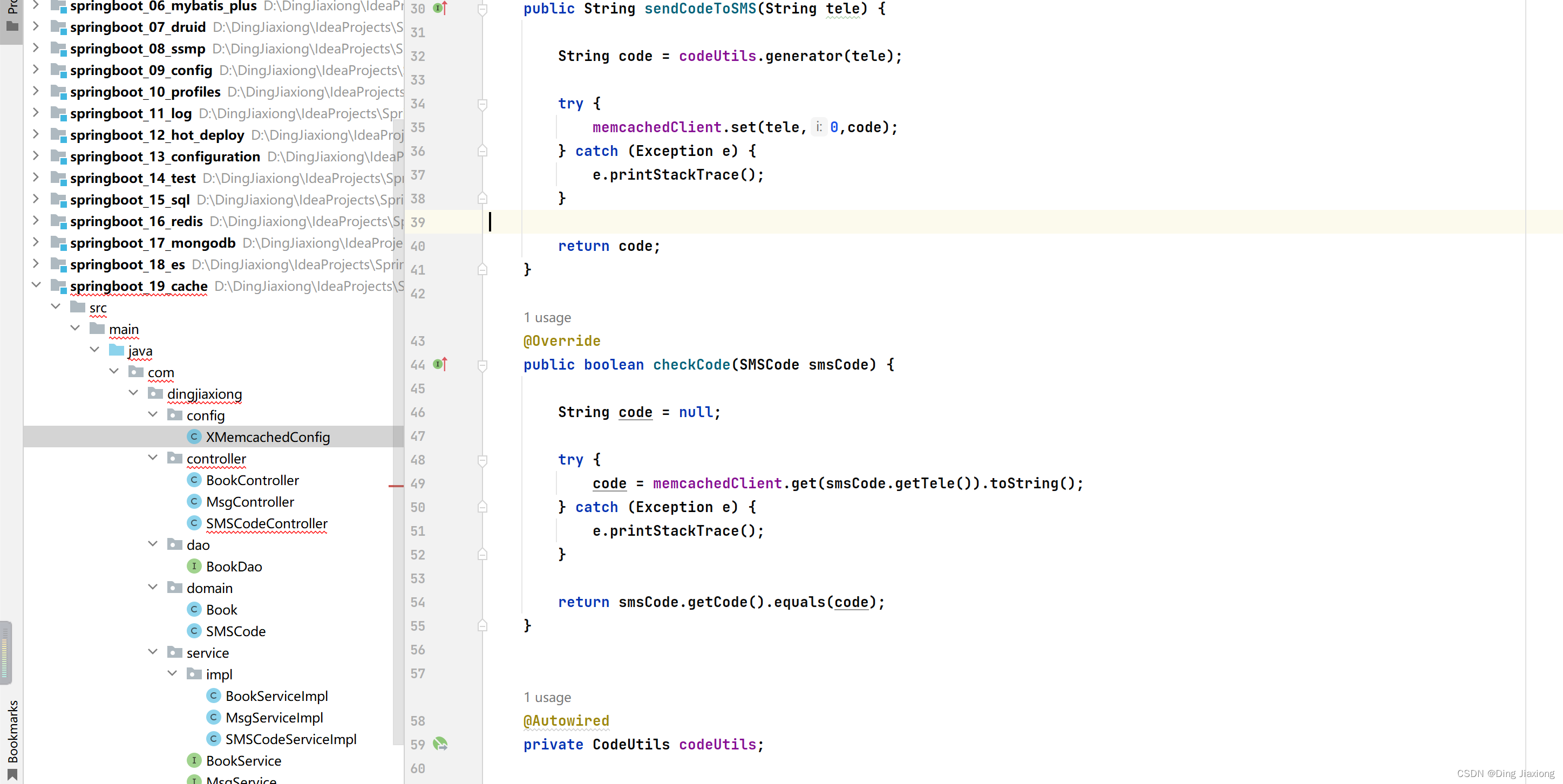The height and width of the screenshot is (784, 1563).
Task: Collapse the code fold at line 34 try
Action: [483, 104]
